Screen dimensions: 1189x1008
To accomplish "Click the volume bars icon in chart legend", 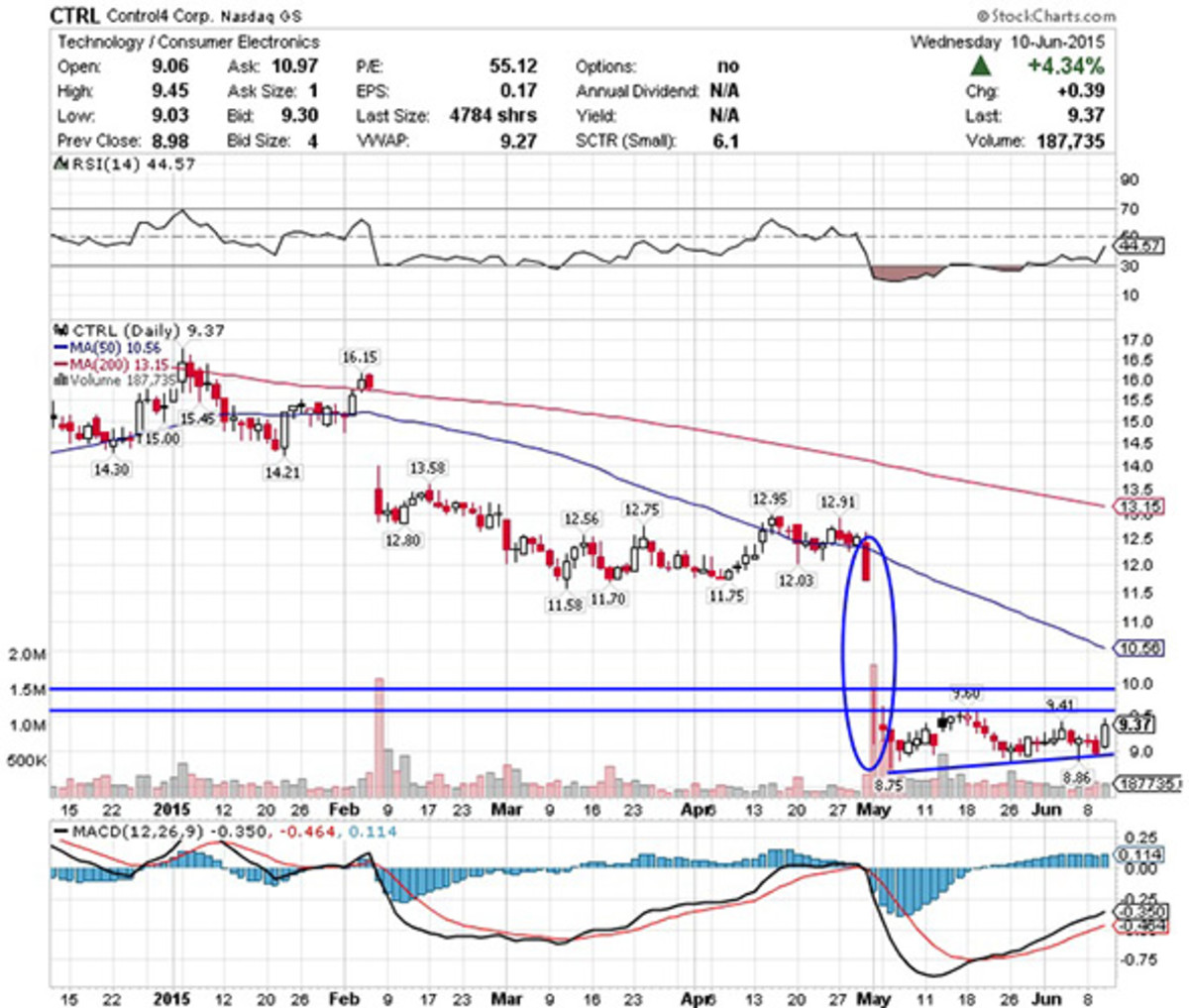I will click(60, 380).
